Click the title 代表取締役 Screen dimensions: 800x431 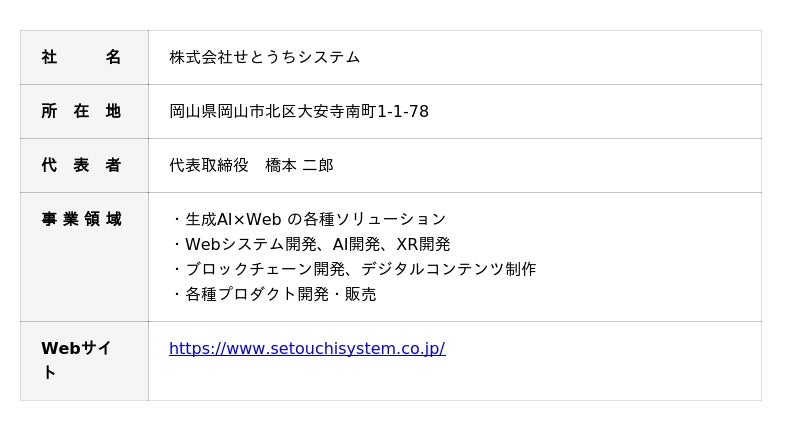[209, 166]
